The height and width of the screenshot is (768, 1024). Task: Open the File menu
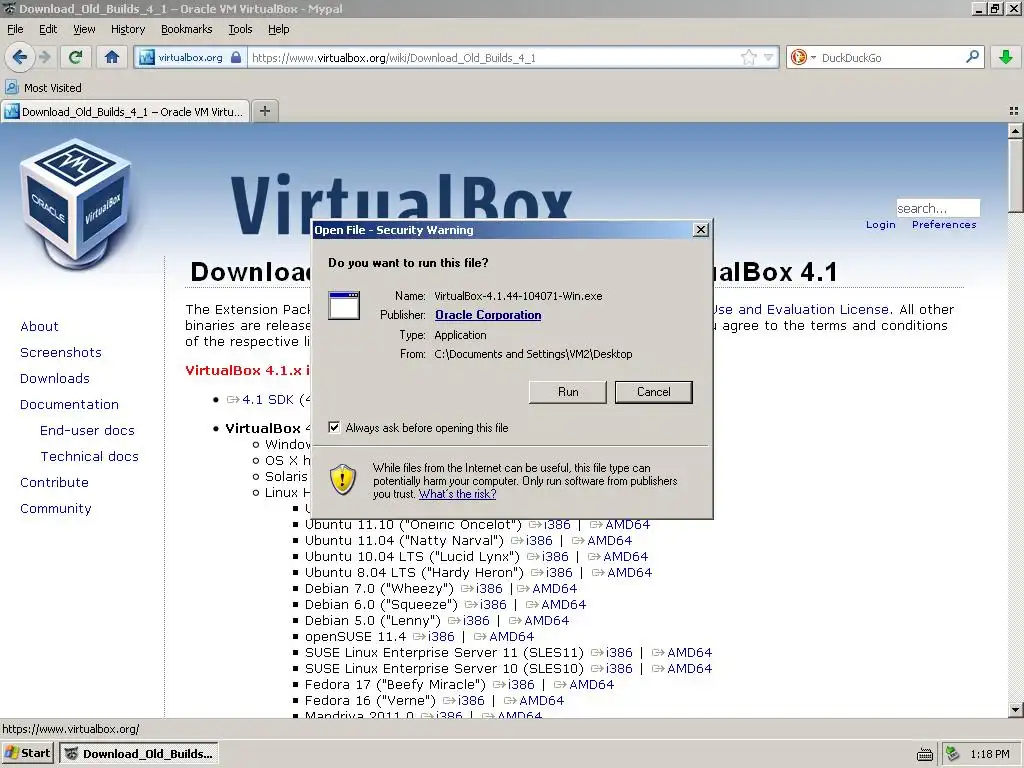(x=15, y=29)
